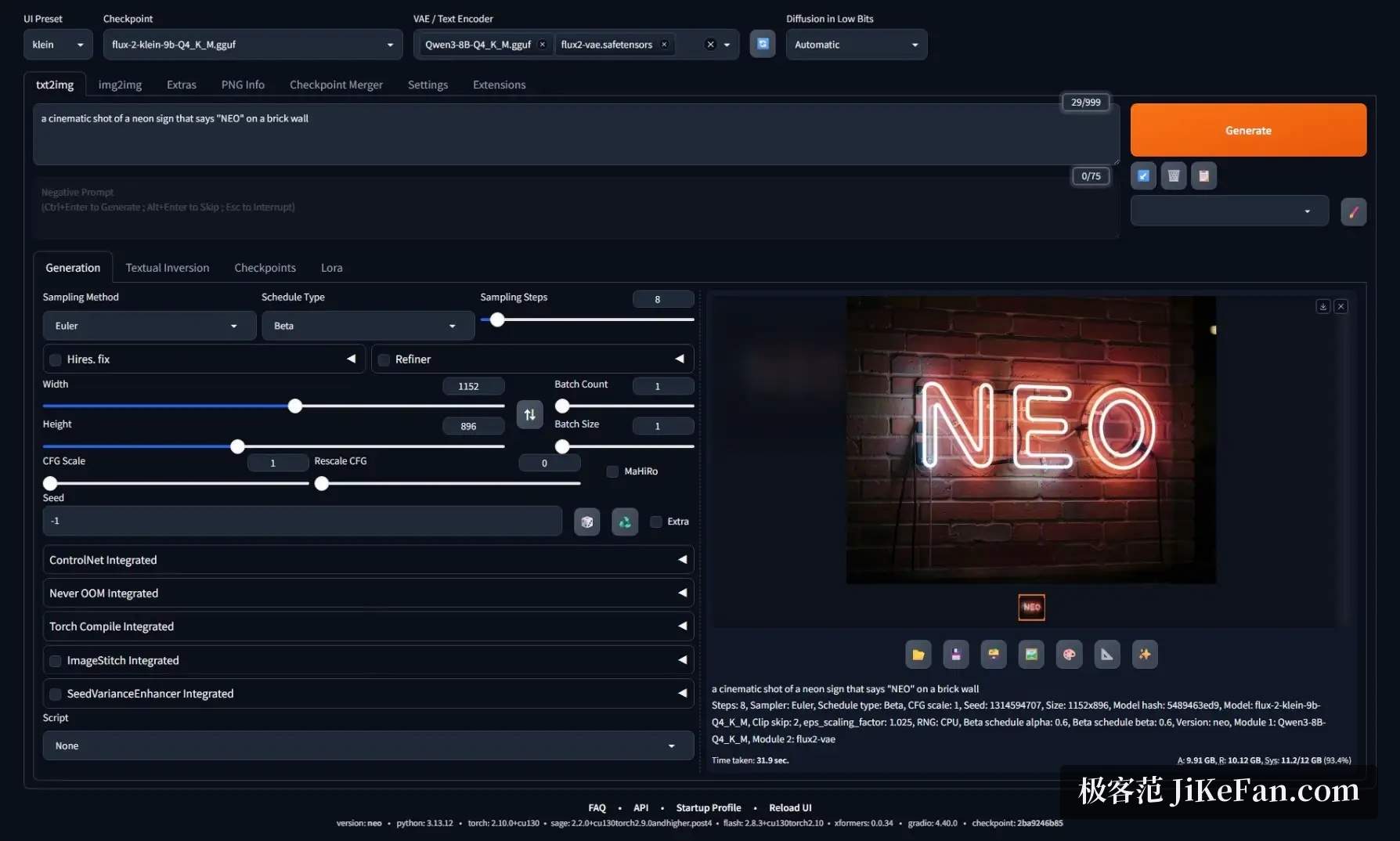Expand the Refiner panel arrow

pos(680,359)
